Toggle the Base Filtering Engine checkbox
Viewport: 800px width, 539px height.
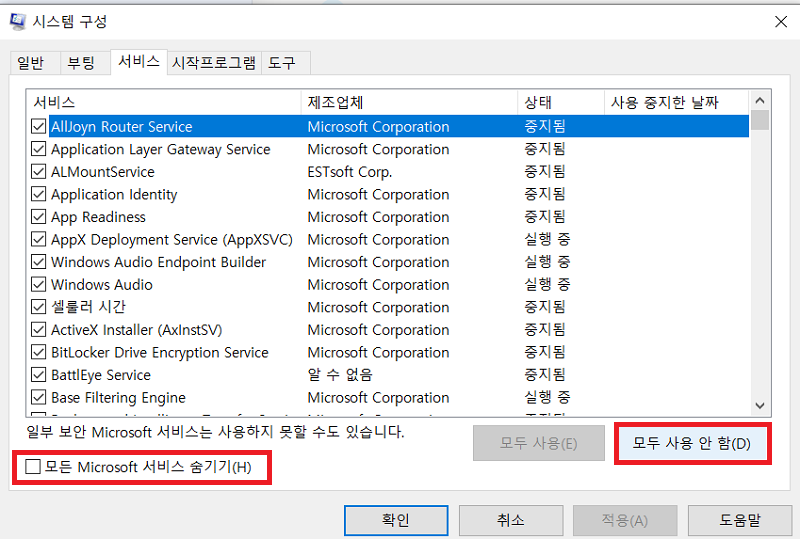tap(38, 397)
